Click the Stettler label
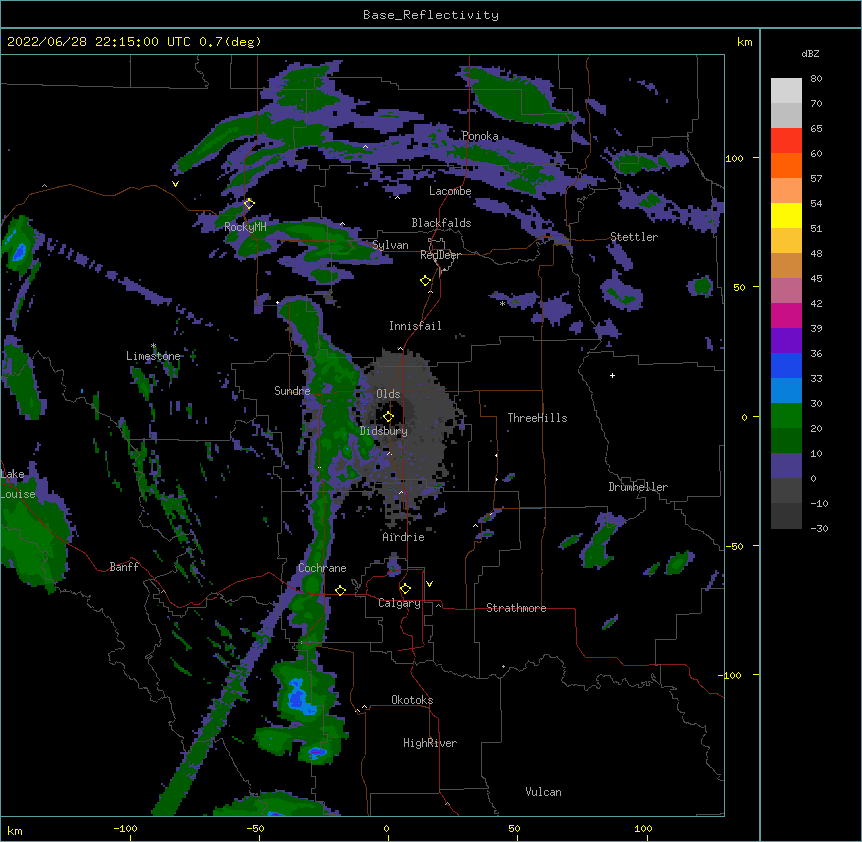Viewport: 862px width, 842px height. click(634, 237)
